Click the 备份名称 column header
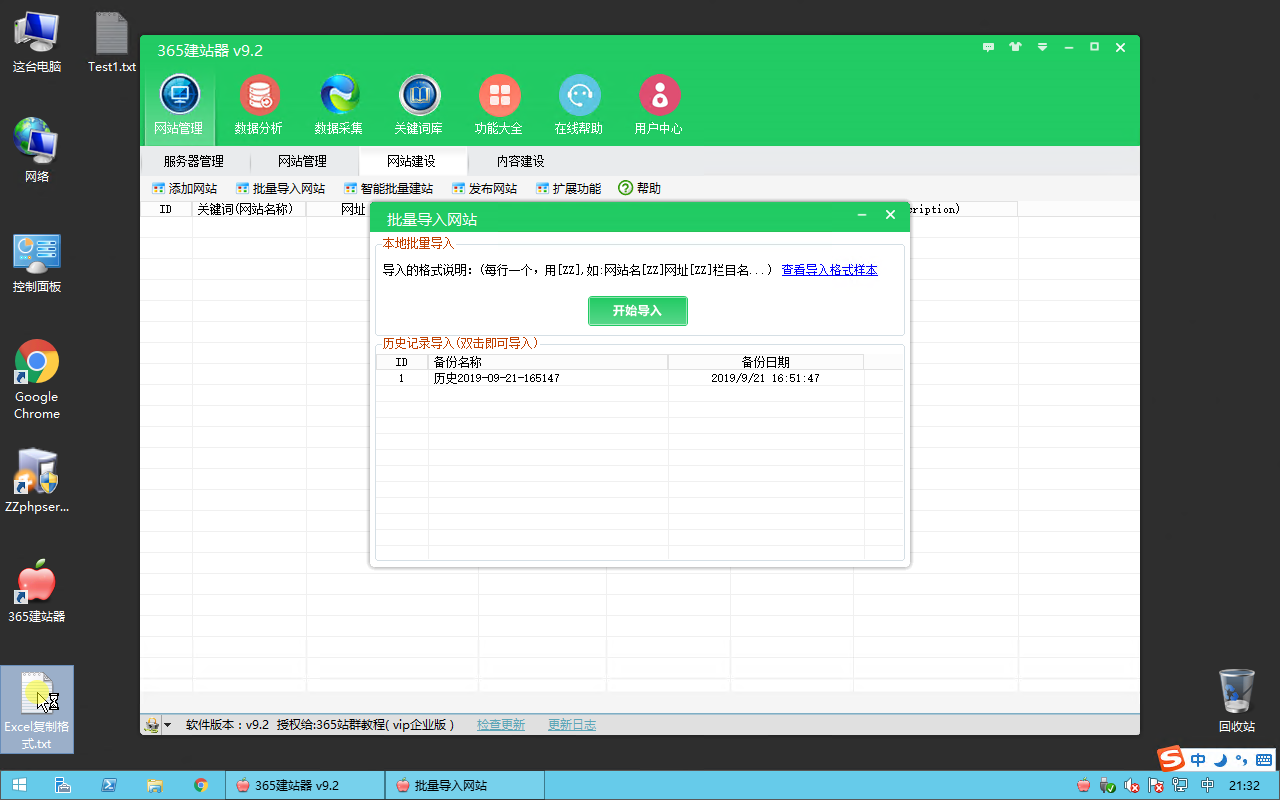 (x=548, y=362)
